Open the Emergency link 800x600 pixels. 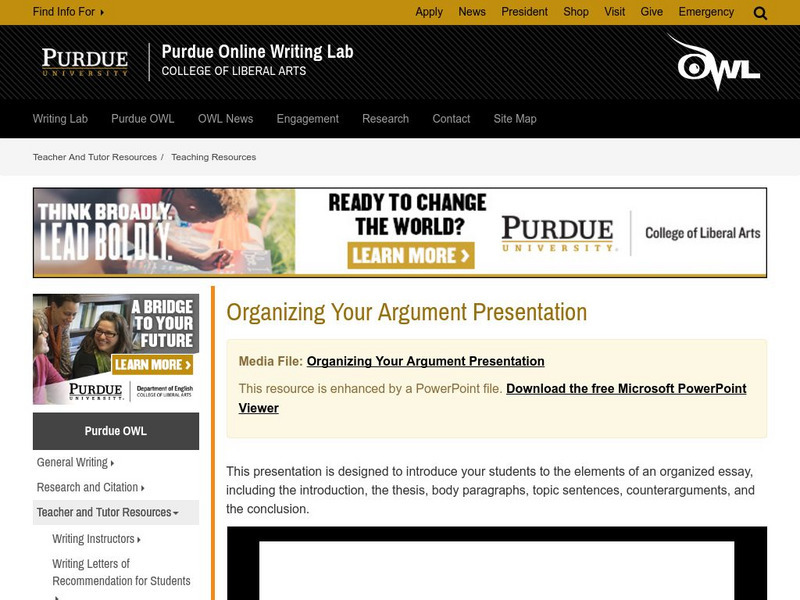tap(706, 12)
